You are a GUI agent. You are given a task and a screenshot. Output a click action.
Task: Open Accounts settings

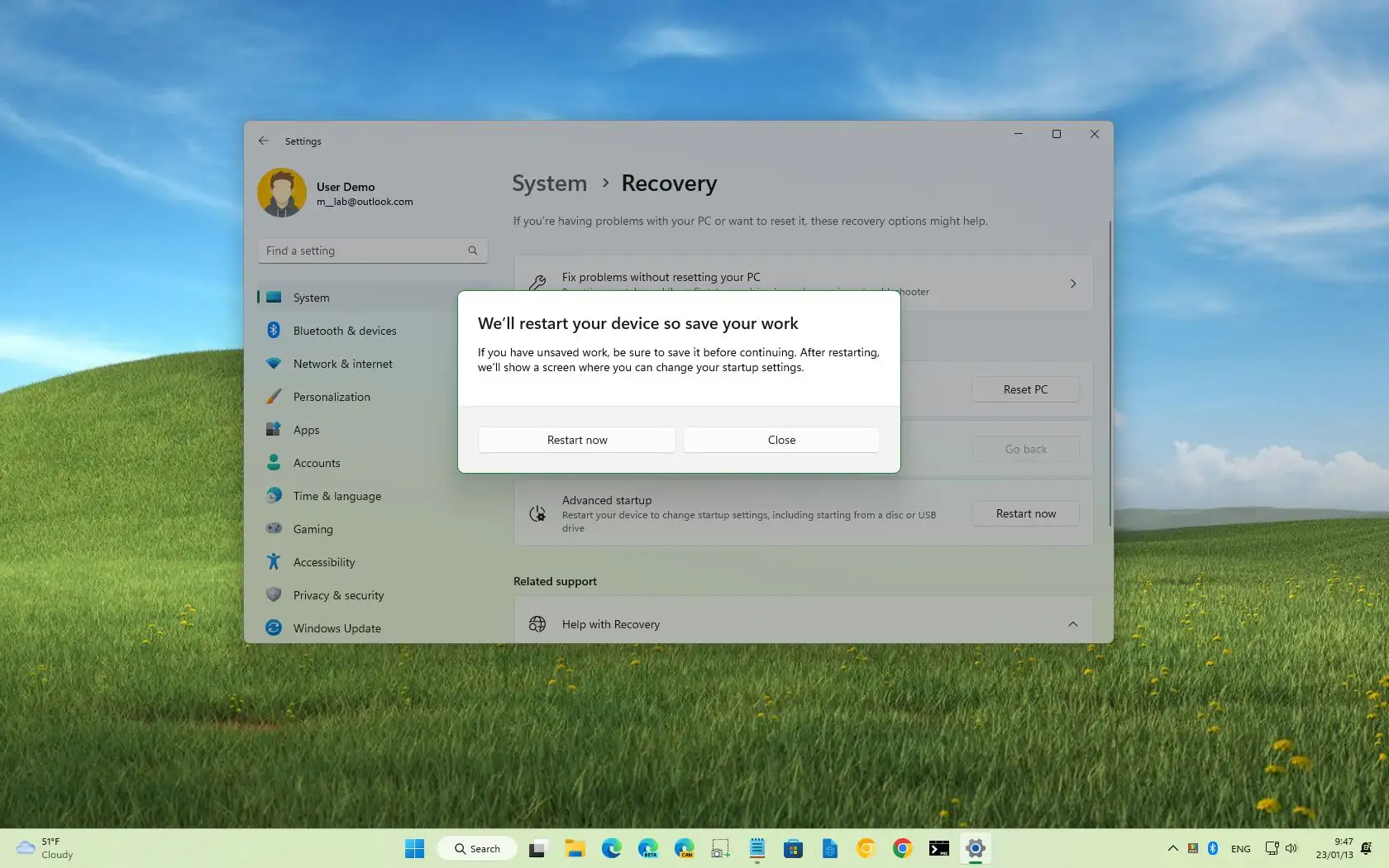316,463
